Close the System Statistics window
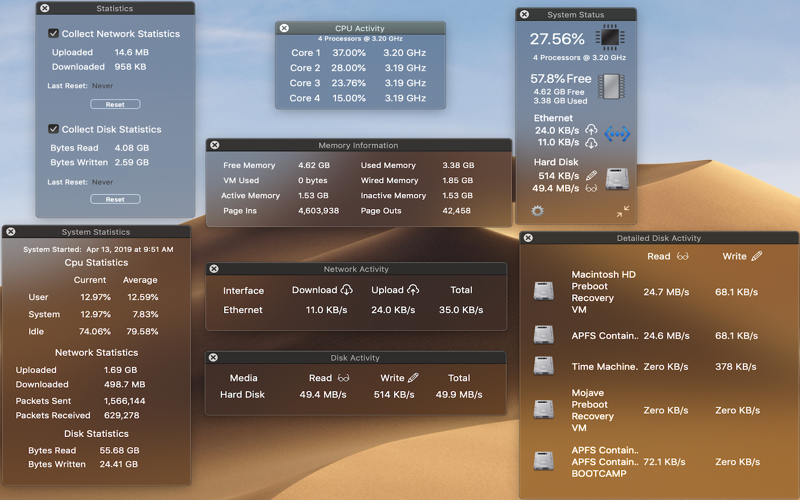The image size is (800, 500). click(10, 232)
